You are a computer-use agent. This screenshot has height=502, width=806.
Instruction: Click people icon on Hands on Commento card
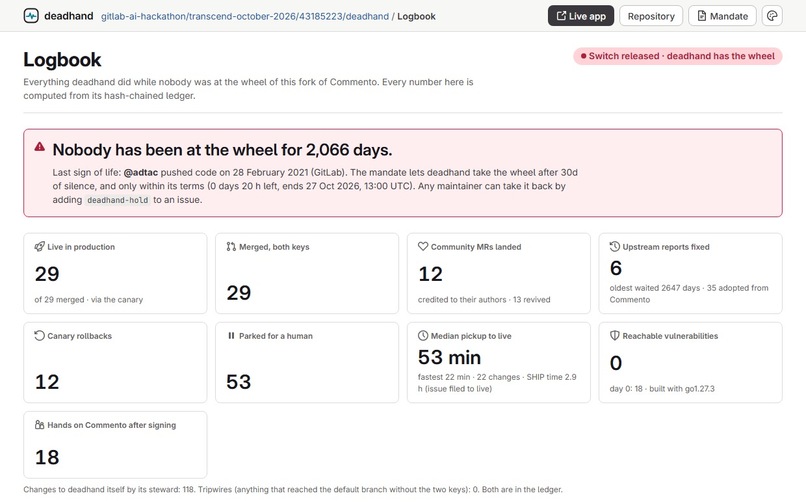point(40,425)
